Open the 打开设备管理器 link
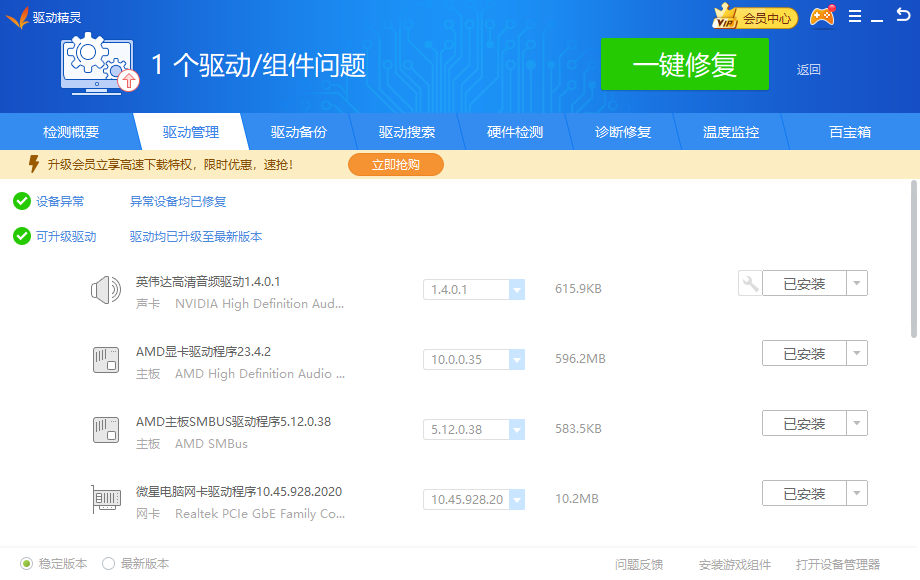 (838, 564)
